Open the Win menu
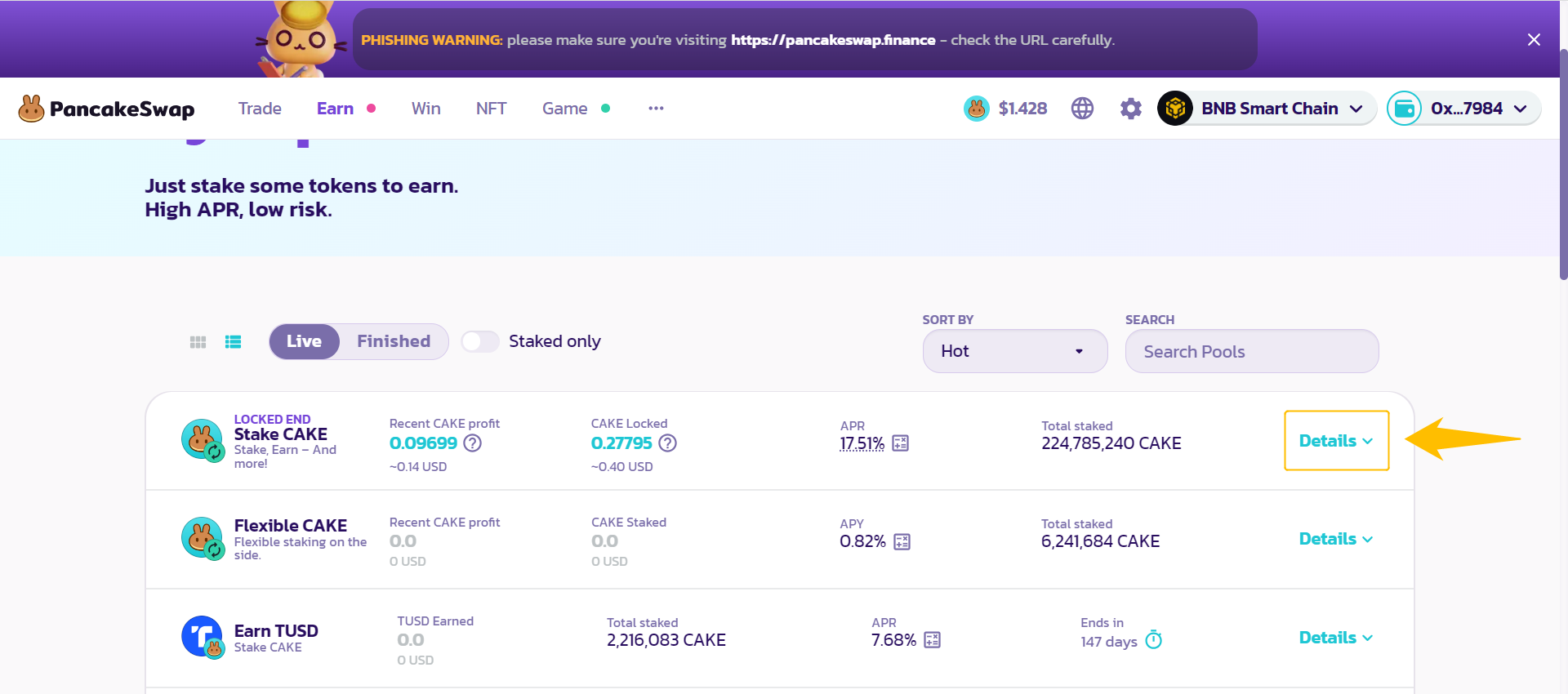1568x694 pixels. point(426,109)
